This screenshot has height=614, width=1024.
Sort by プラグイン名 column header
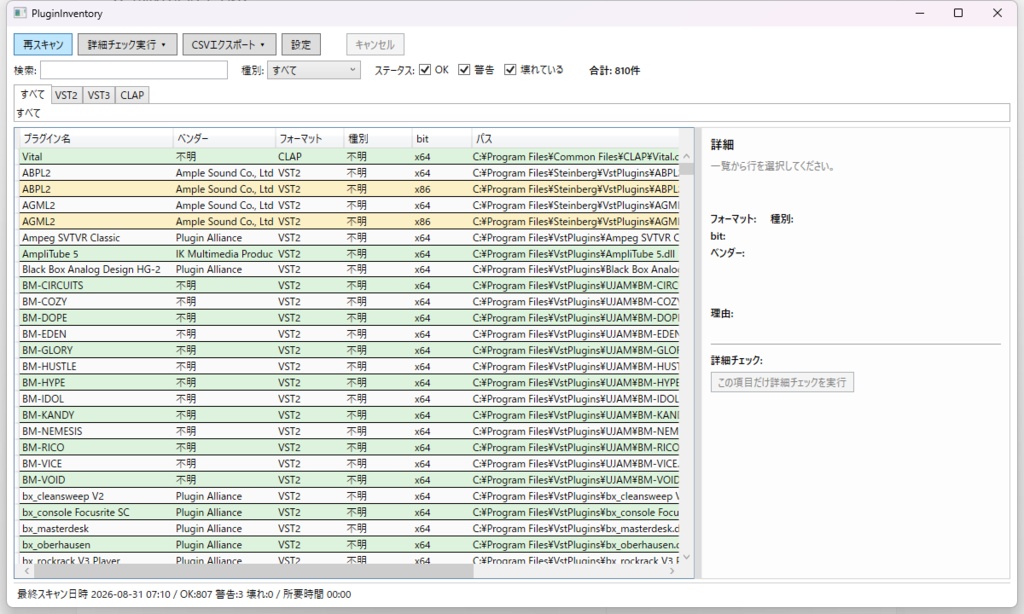click(95, 138)
